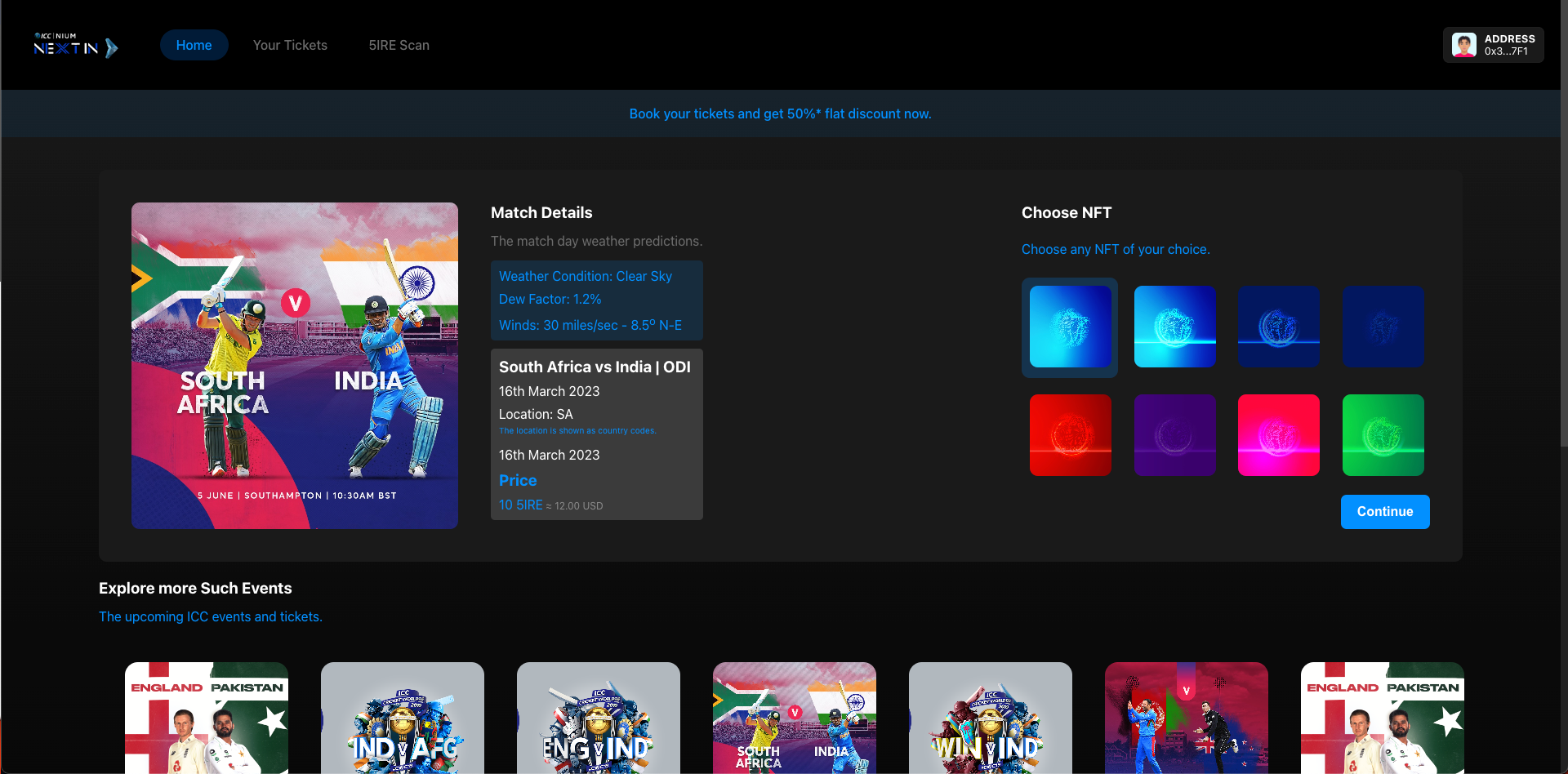Click 'Choose any NFT of your choice' text
The image size is (1568, 774).
1116,250
